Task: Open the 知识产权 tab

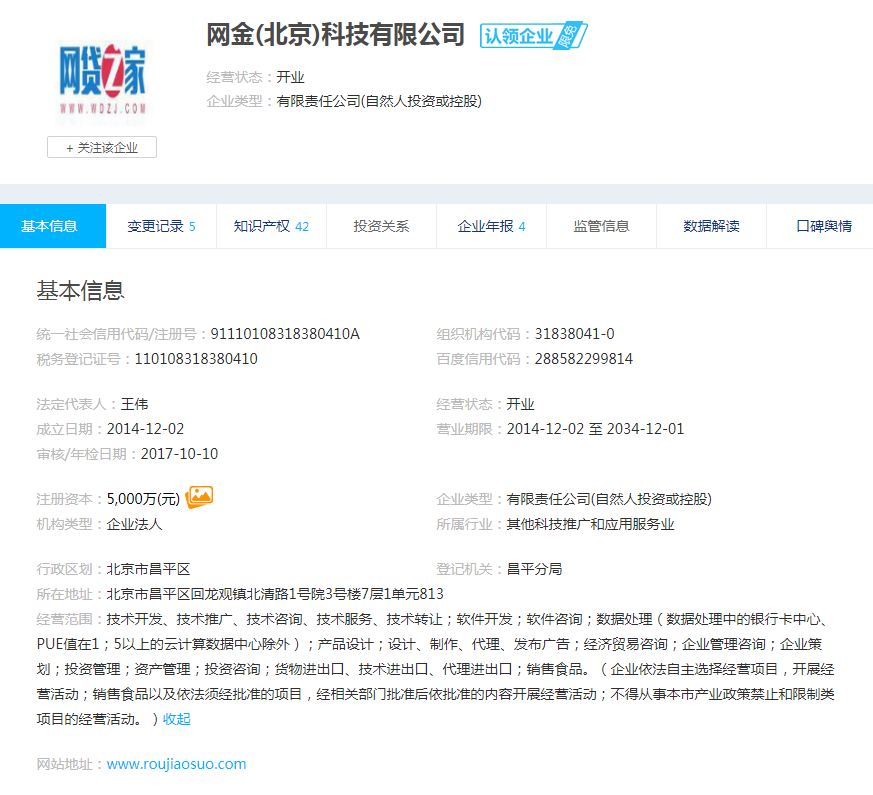Action: coord(271,226)
